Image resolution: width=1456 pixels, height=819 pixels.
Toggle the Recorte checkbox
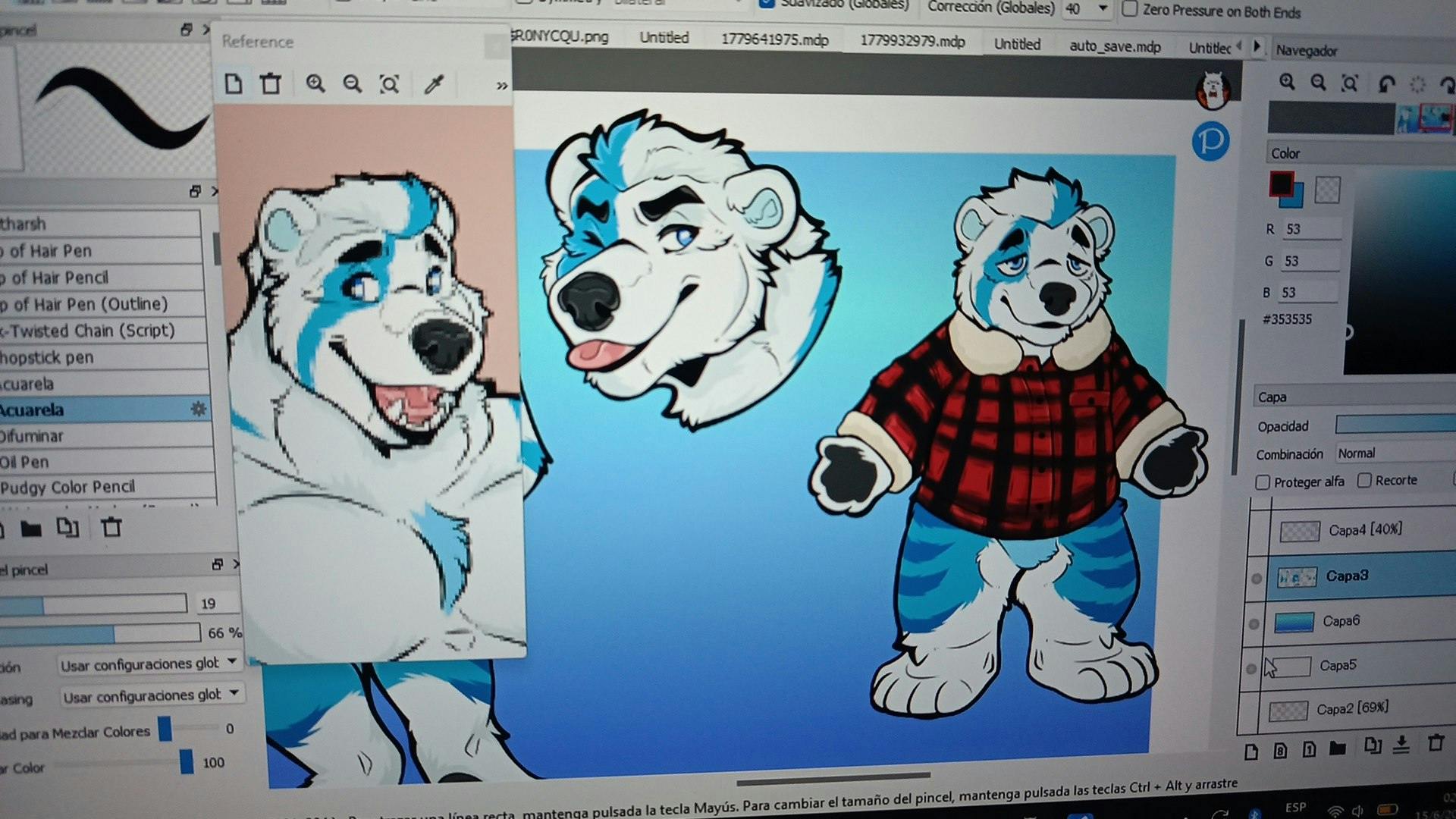click(x=1364, y=480)
